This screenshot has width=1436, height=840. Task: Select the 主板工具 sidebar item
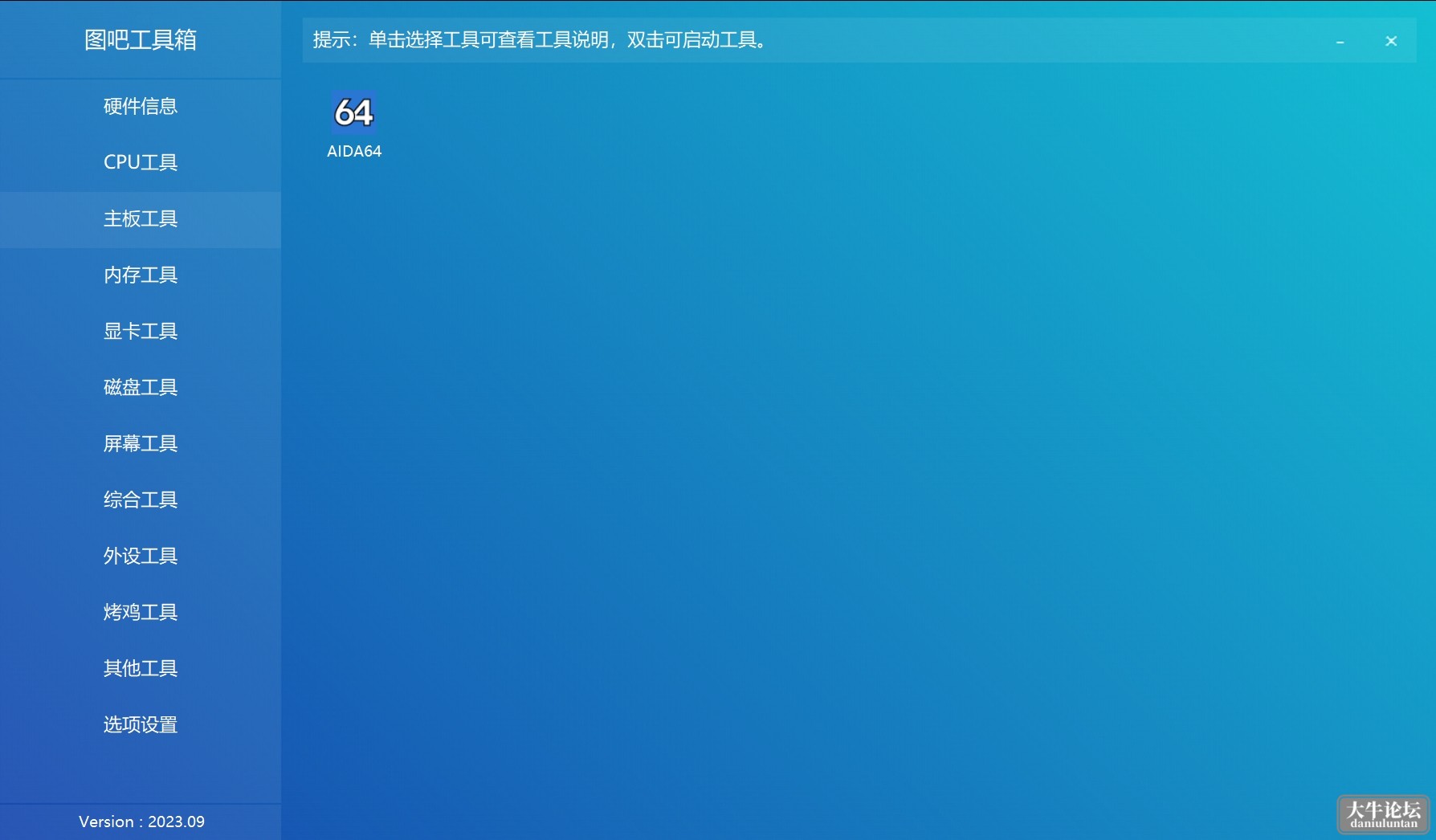(141, 218)
